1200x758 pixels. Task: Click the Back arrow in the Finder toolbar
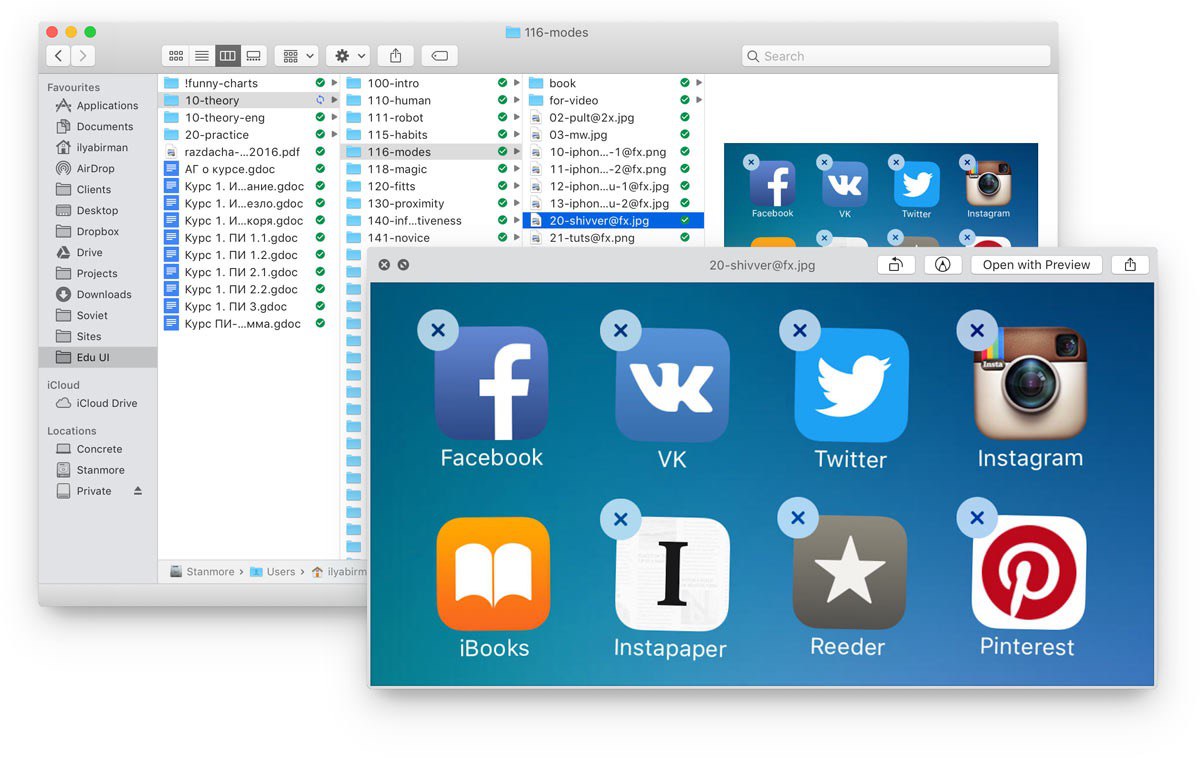pos(59,56)
